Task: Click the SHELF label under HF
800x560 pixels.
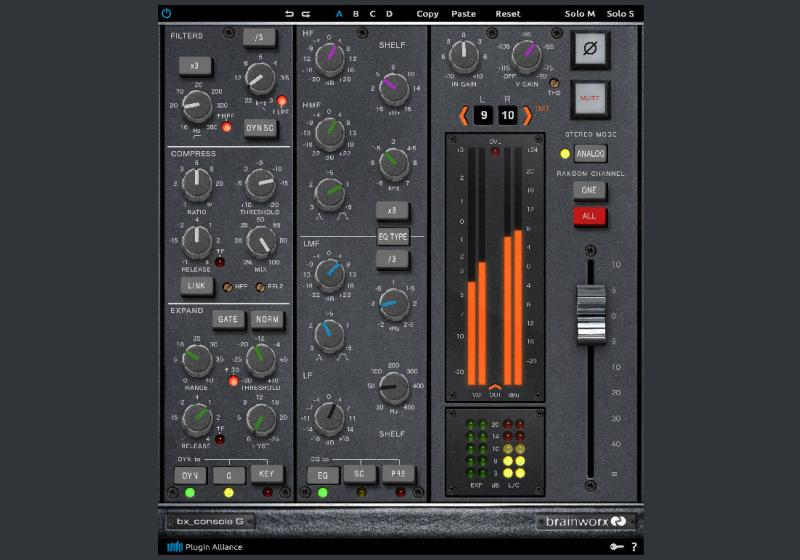Action: tap(392, 45)
